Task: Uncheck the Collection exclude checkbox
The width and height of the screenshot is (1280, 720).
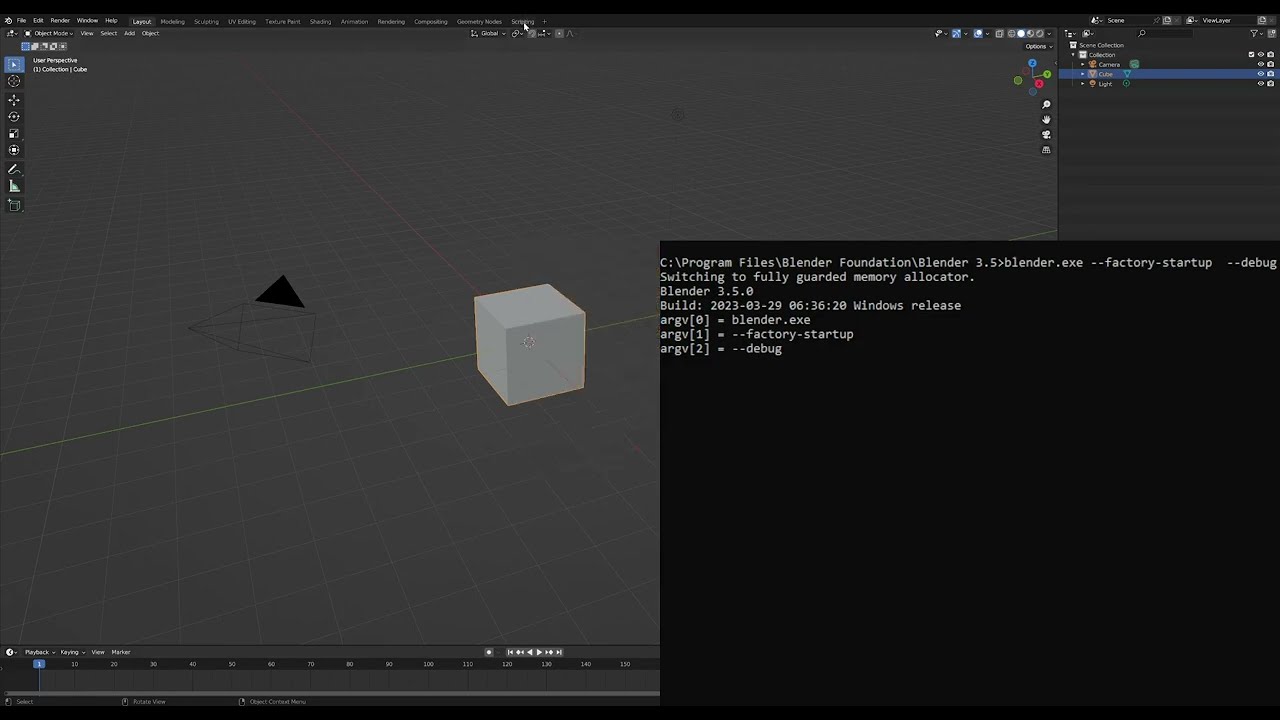Action: click(x=1251, y=54)
